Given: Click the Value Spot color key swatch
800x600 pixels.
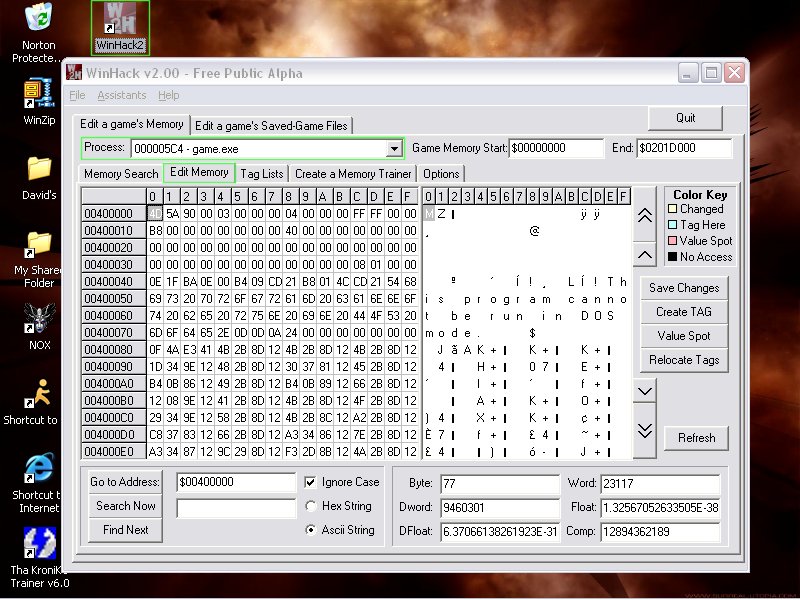Looking at the screenshot, I should 672,240.
